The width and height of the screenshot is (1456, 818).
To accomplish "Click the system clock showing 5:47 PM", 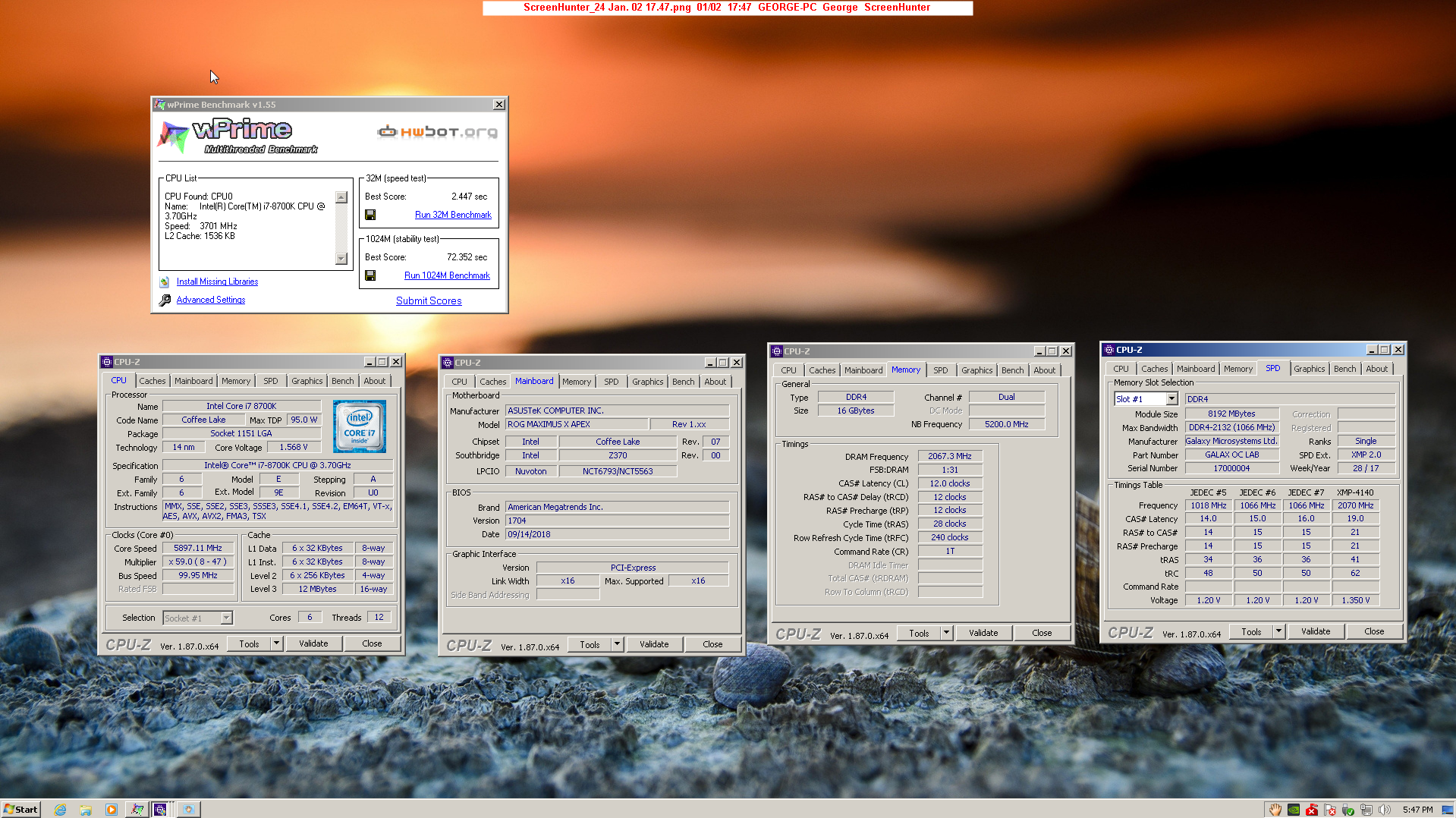I will pos(1417,810).
